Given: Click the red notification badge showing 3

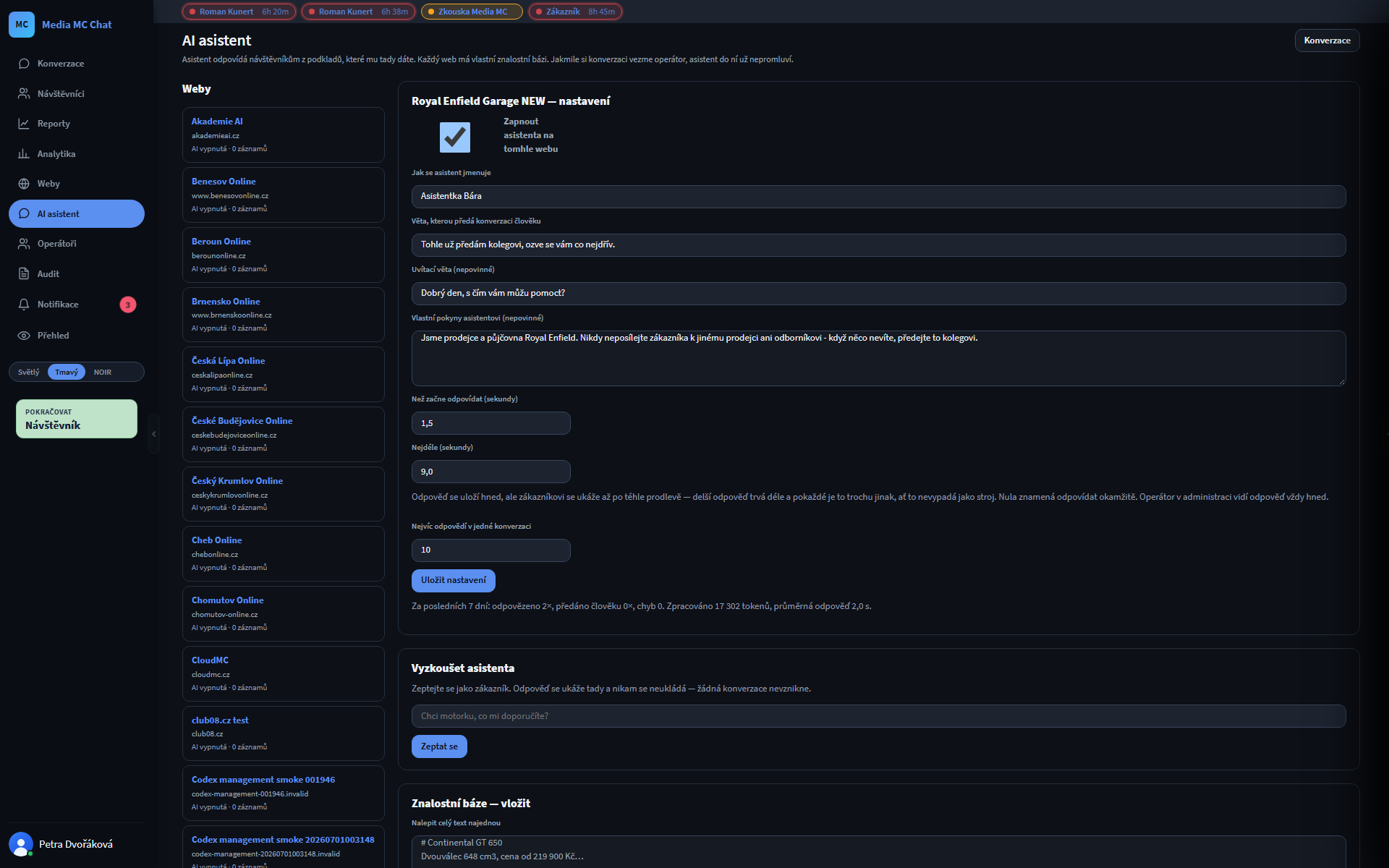Looking at the screenshot, I should coord(128,305).
